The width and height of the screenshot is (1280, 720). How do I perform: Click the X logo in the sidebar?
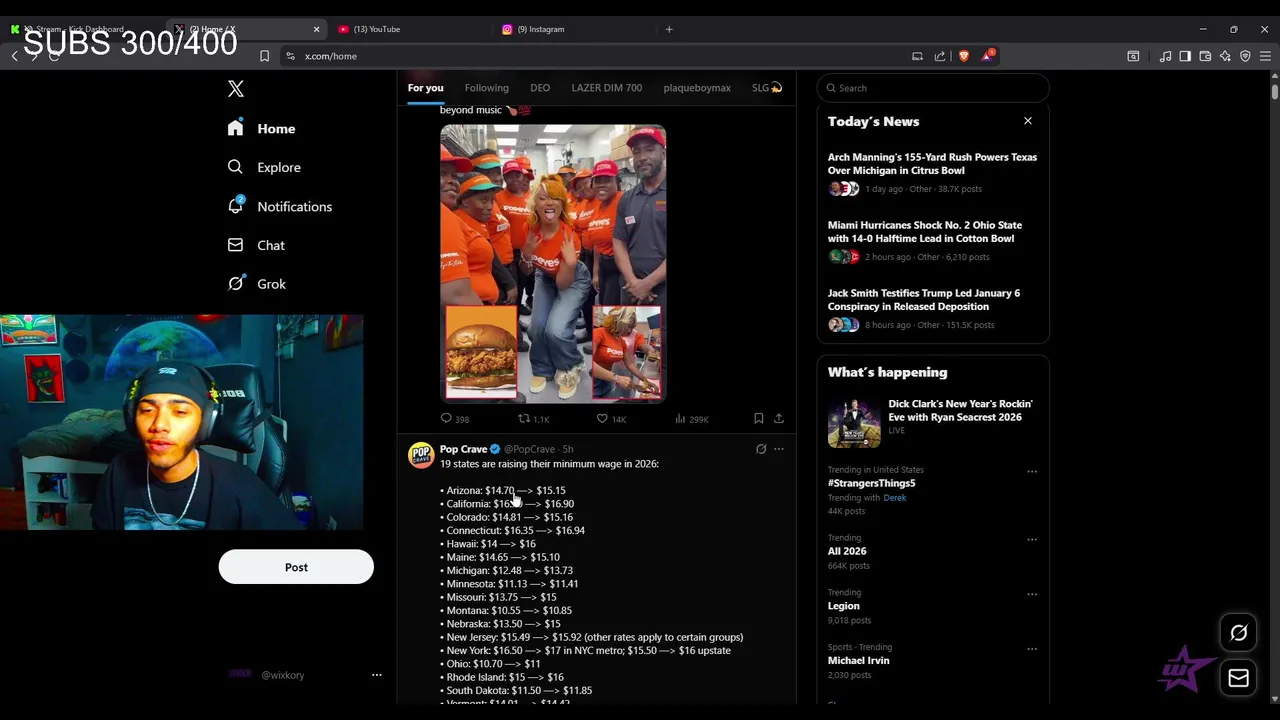(236, 89)
